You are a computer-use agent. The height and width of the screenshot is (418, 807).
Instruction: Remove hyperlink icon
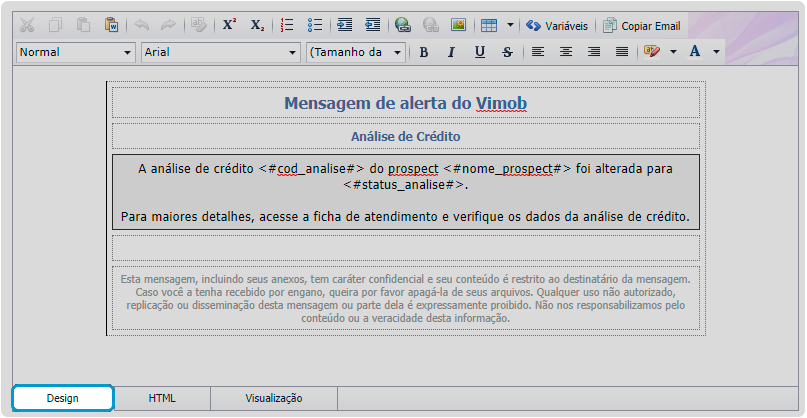coord(430,25)
